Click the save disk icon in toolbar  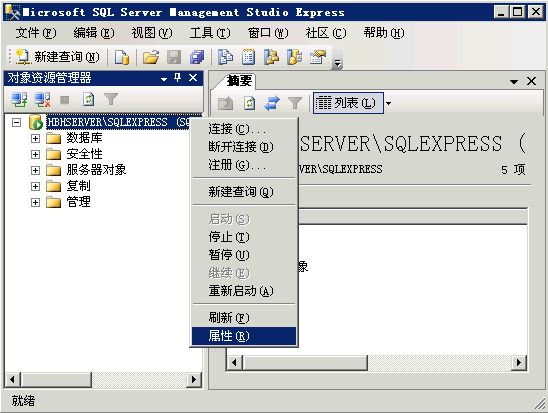point(174,57)
